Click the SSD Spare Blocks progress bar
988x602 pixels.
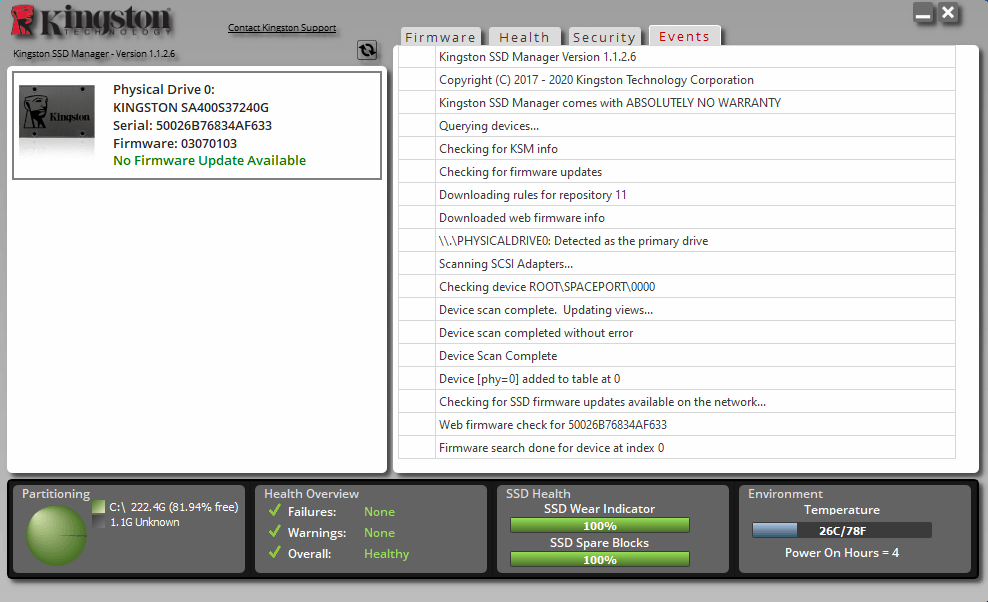600,560
